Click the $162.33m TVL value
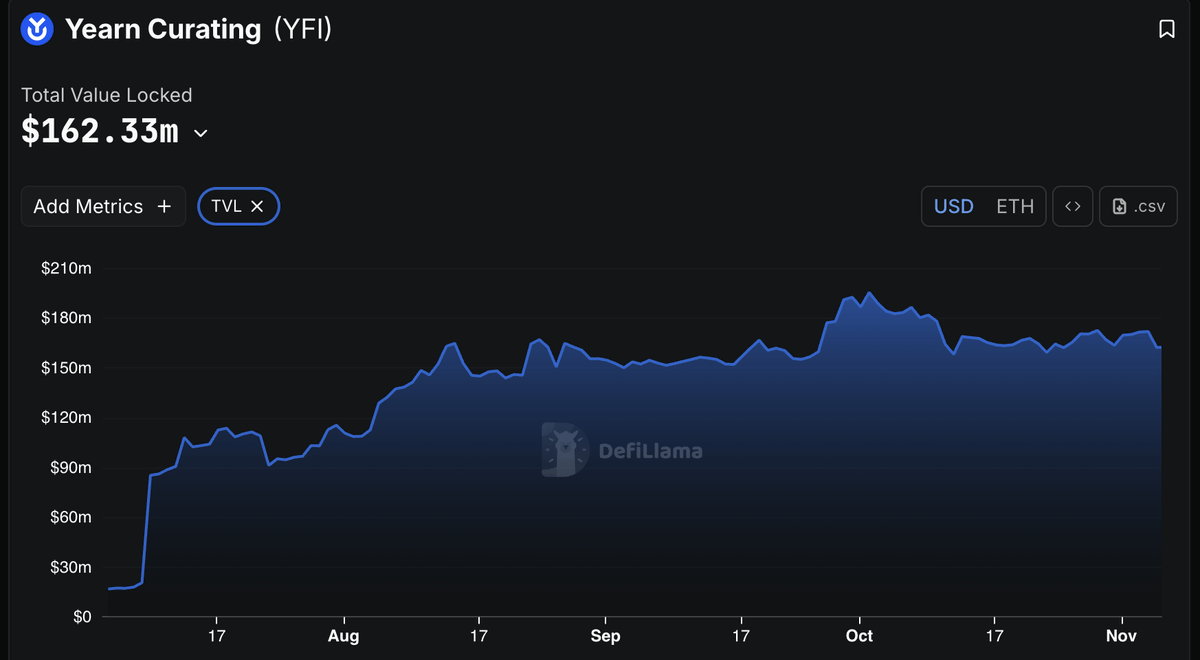The height and width of the screenshot is (660, 1200). tap(100, 131)
